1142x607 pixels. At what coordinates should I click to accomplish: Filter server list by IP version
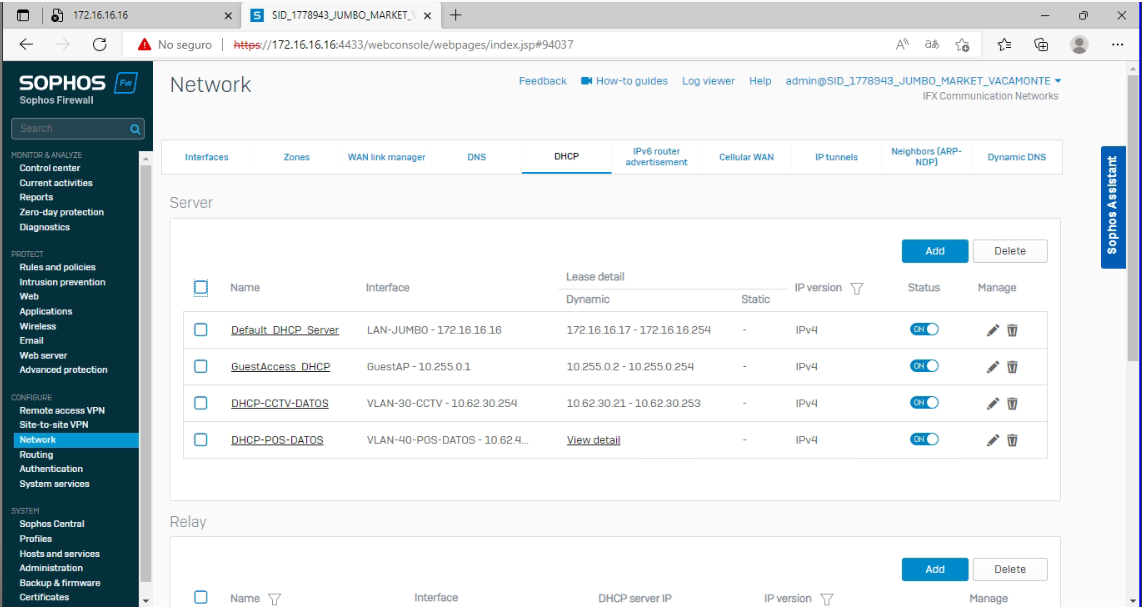coord(856,288)
